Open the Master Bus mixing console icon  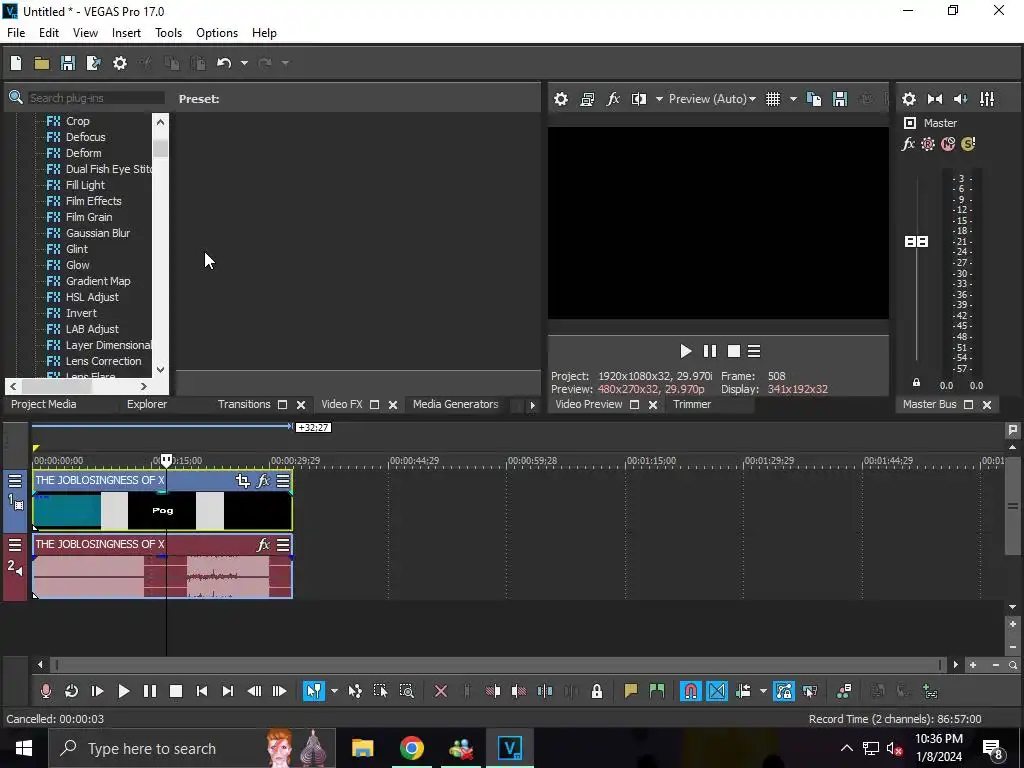click(987, 99)
